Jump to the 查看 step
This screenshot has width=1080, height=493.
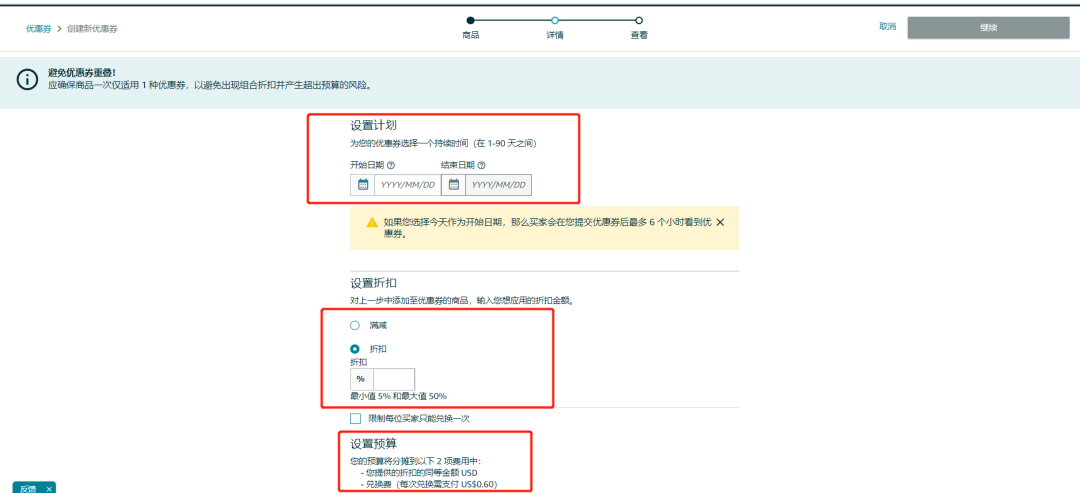(x=639, y=20)
